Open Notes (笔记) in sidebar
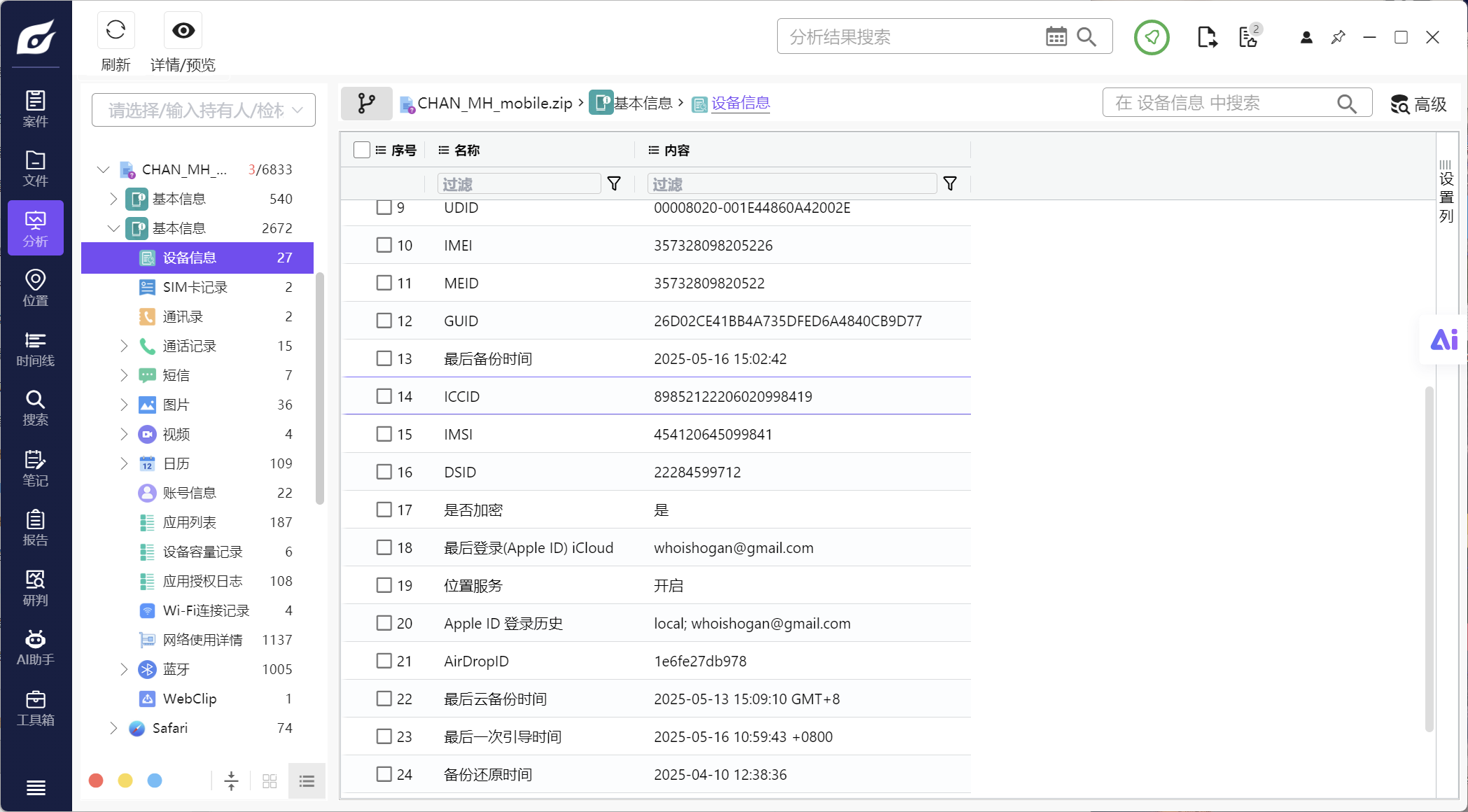This screenshot has height=812, width=1468. tap(36, 468)
